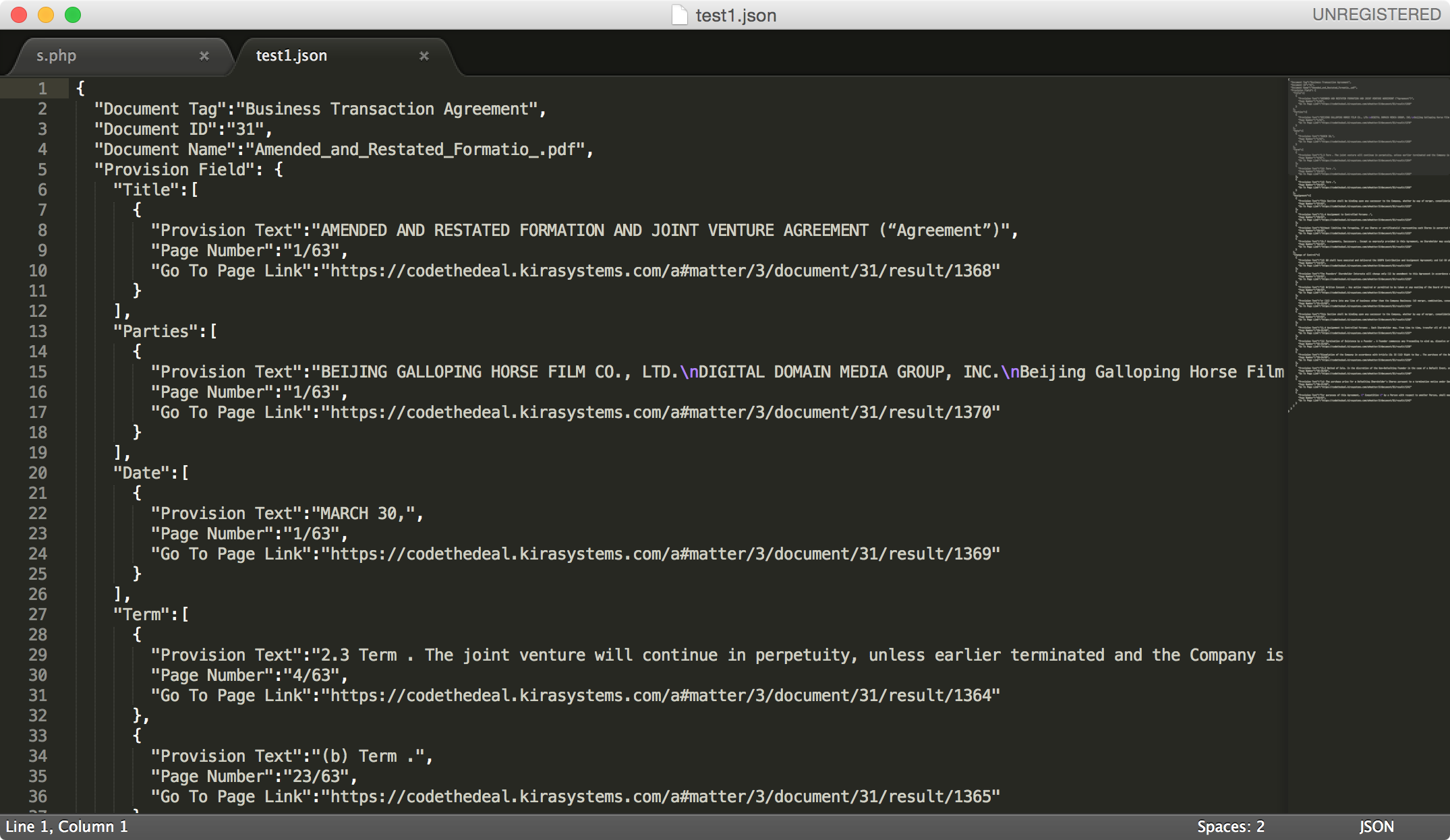Click the green zoom window button
The height and width of the screenshot is (840, 1450).
pyautogui.click(x=73, y=15)
